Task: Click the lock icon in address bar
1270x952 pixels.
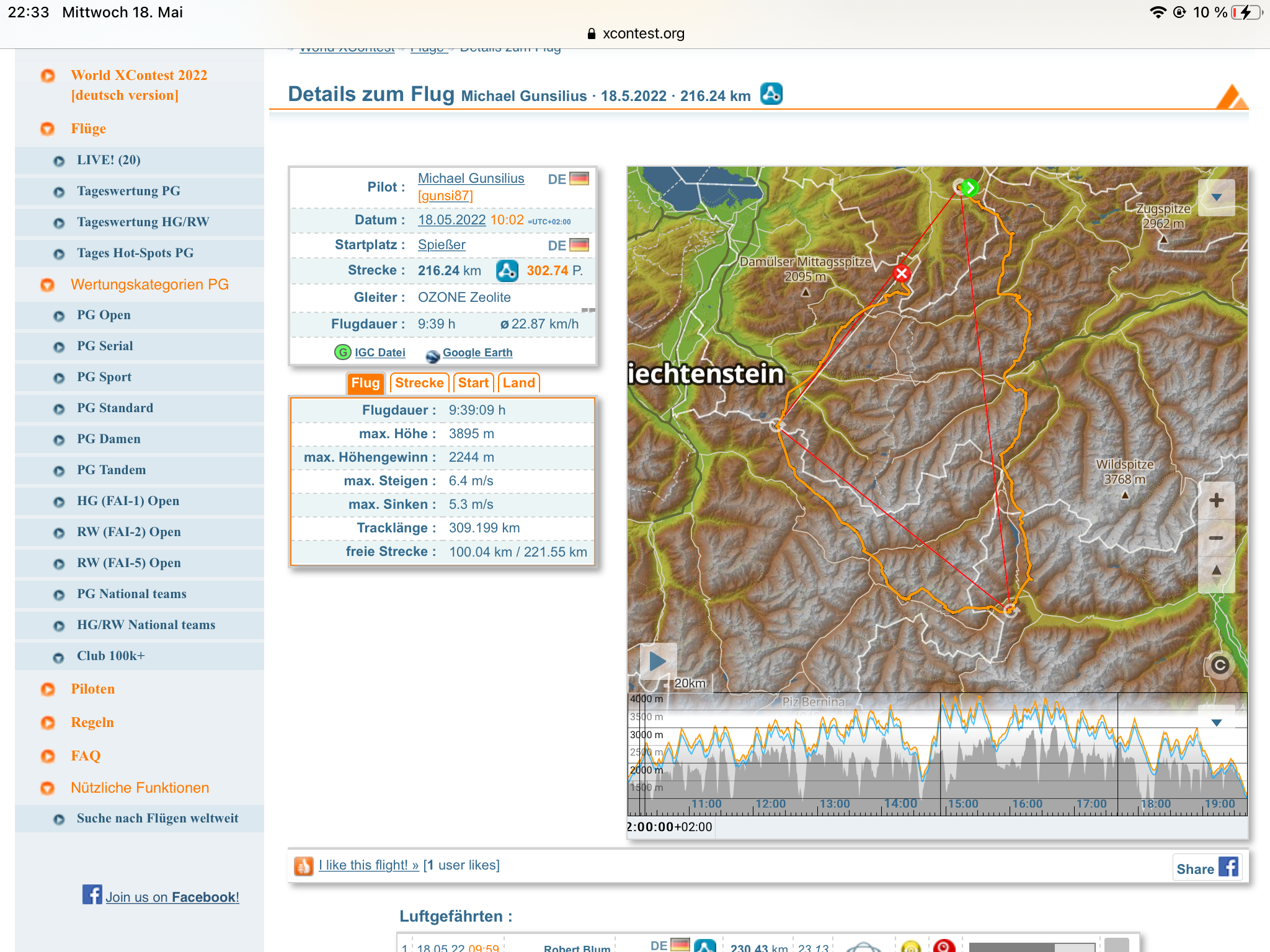Action: click(x=591, y=33)
